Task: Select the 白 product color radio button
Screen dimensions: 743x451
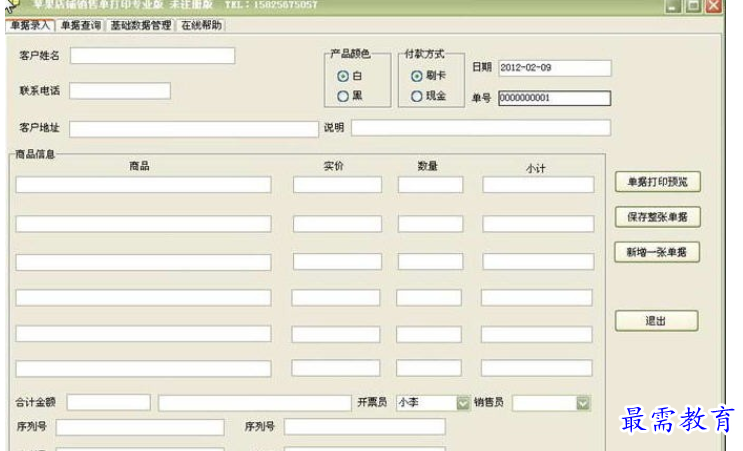Action: coord(343,76)
